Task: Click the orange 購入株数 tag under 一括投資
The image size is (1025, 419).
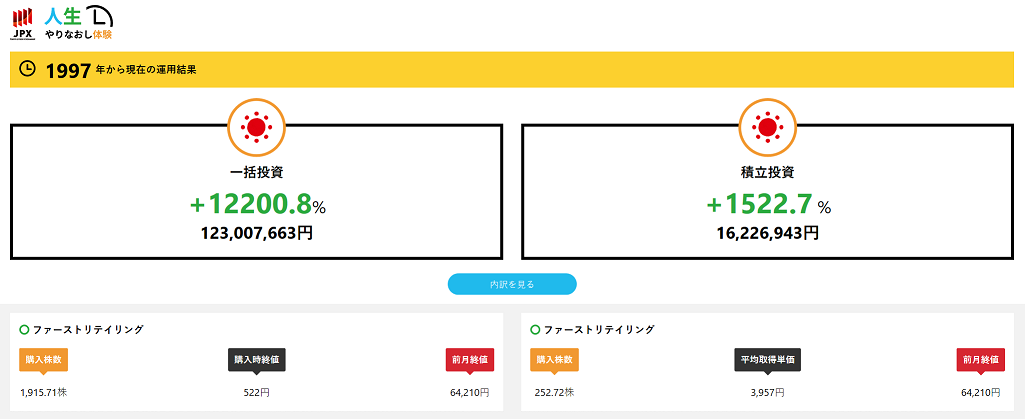Action: [x=43, y=360]
